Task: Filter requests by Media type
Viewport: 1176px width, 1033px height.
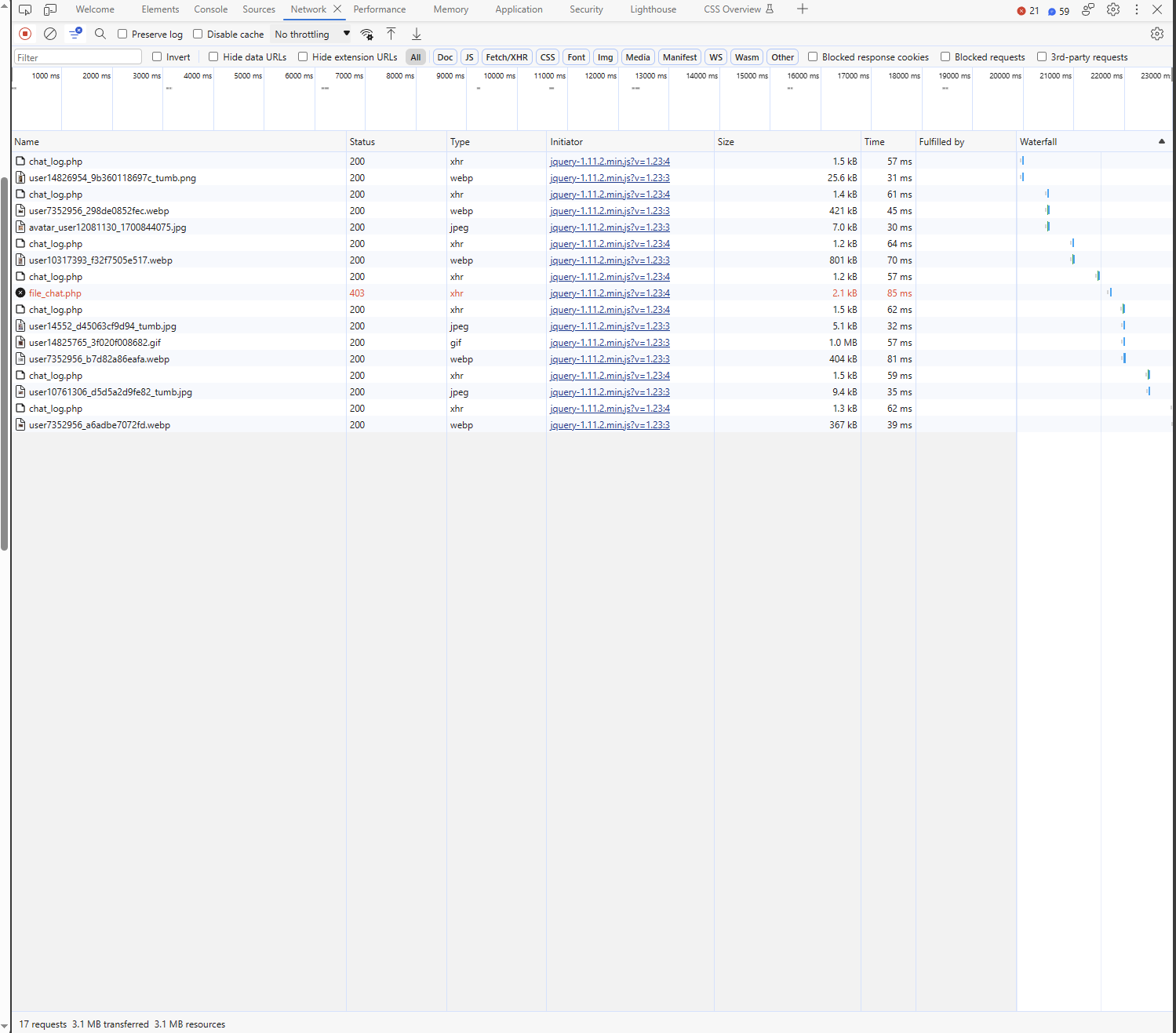Action: click(638, 57)
